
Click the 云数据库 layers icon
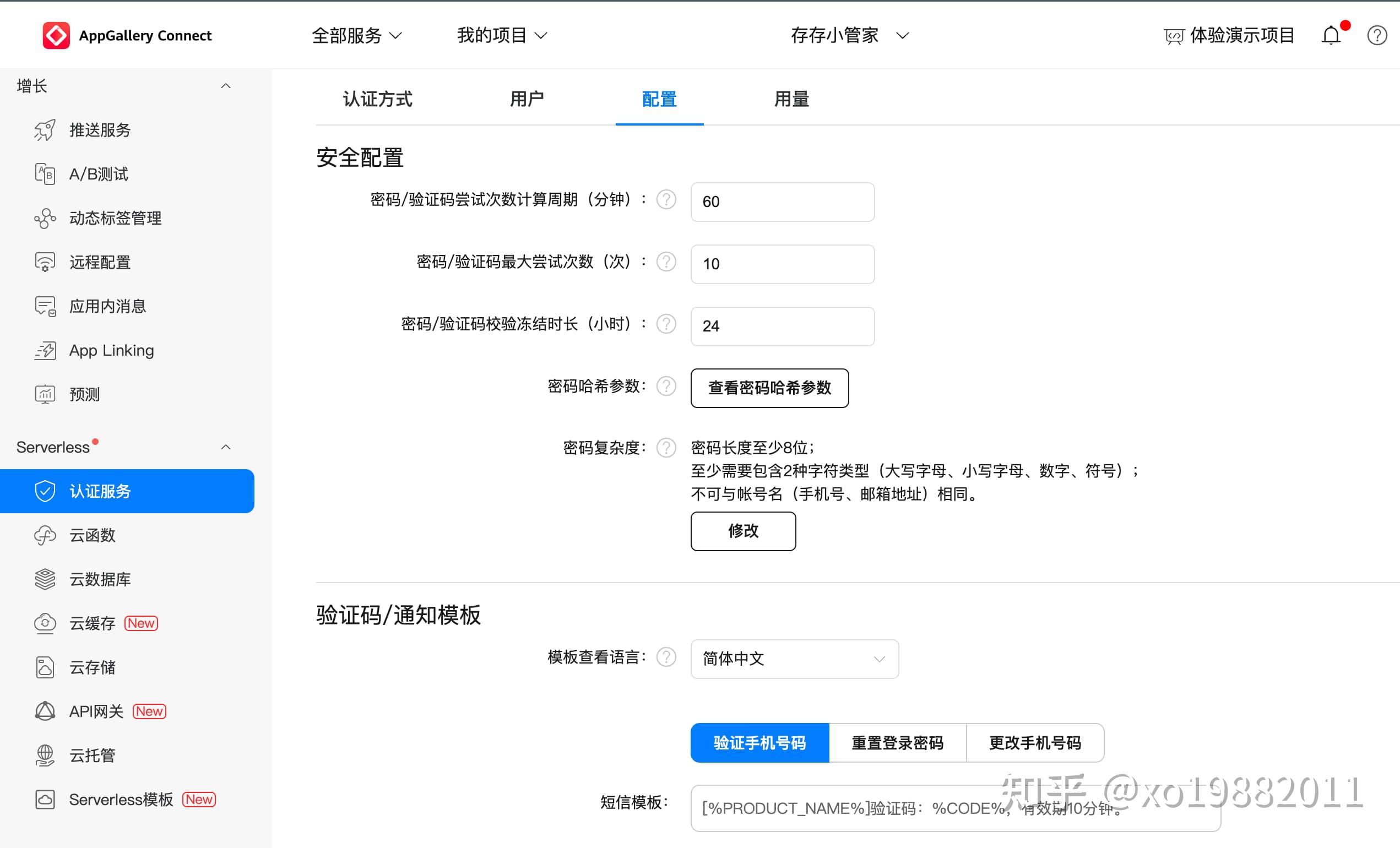coord(45,579)
